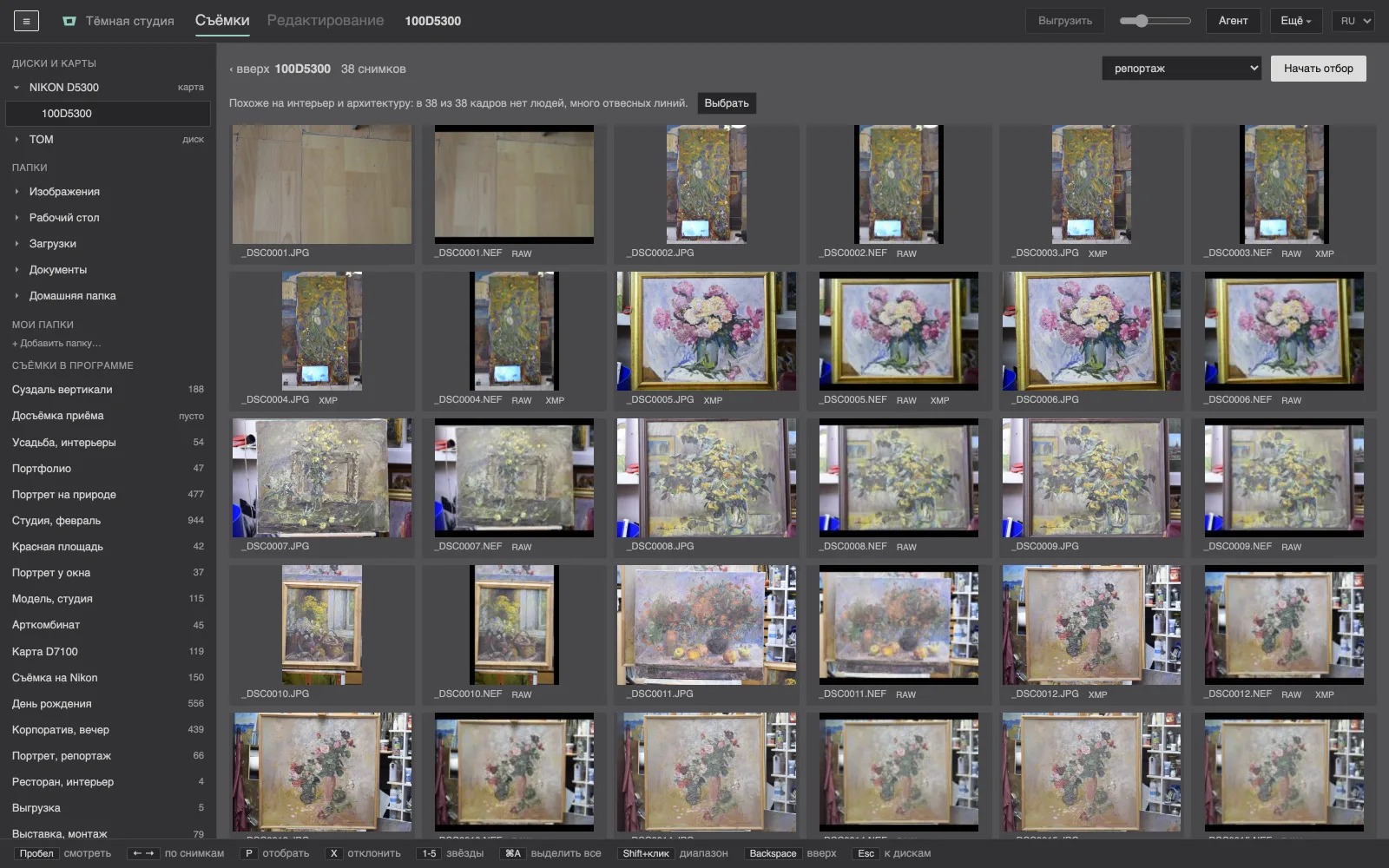The height and width of the screenshot is (868, 1389).
Task: Expand the Загрузки folder
Action: point(16,244)
